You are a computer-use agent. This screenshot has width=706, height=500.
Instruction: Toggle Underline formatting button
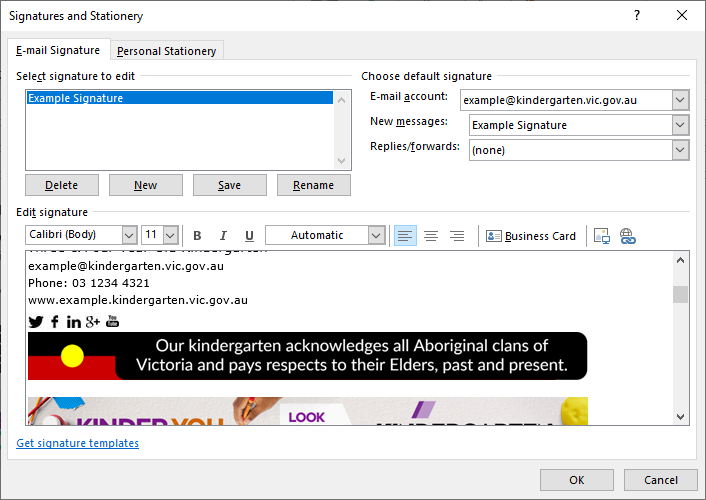pos(249,236)
